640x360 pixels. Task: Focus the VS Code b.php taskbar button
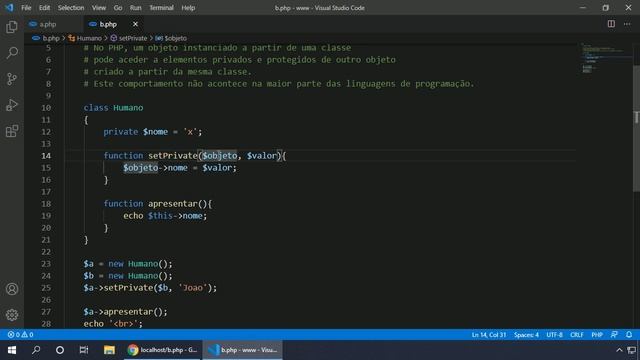(x=242, y=350)
